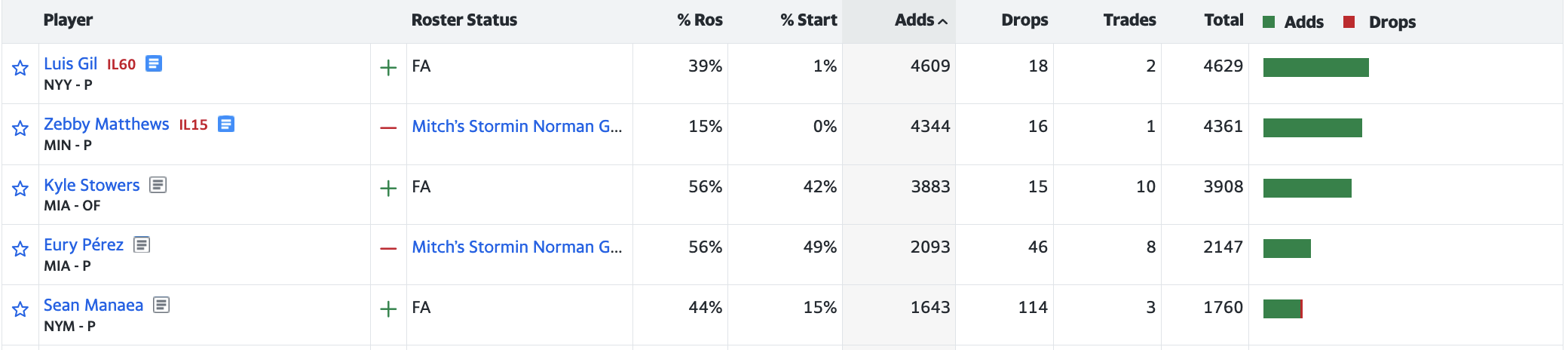Toggle watch star for Sean Manaea
The width and height of the screenshot is (1568, 350).
[20, 309]
